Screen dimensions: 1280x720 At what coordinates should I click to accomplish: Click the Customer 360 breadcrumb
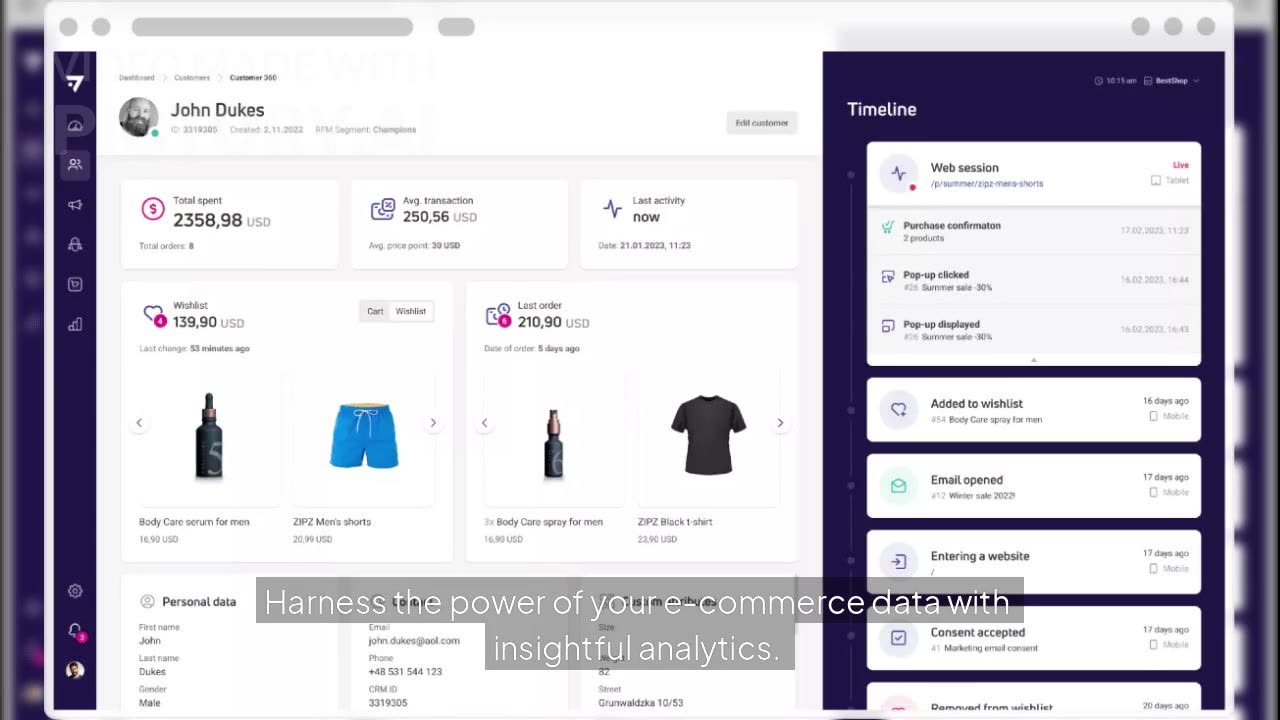point(253,77)
